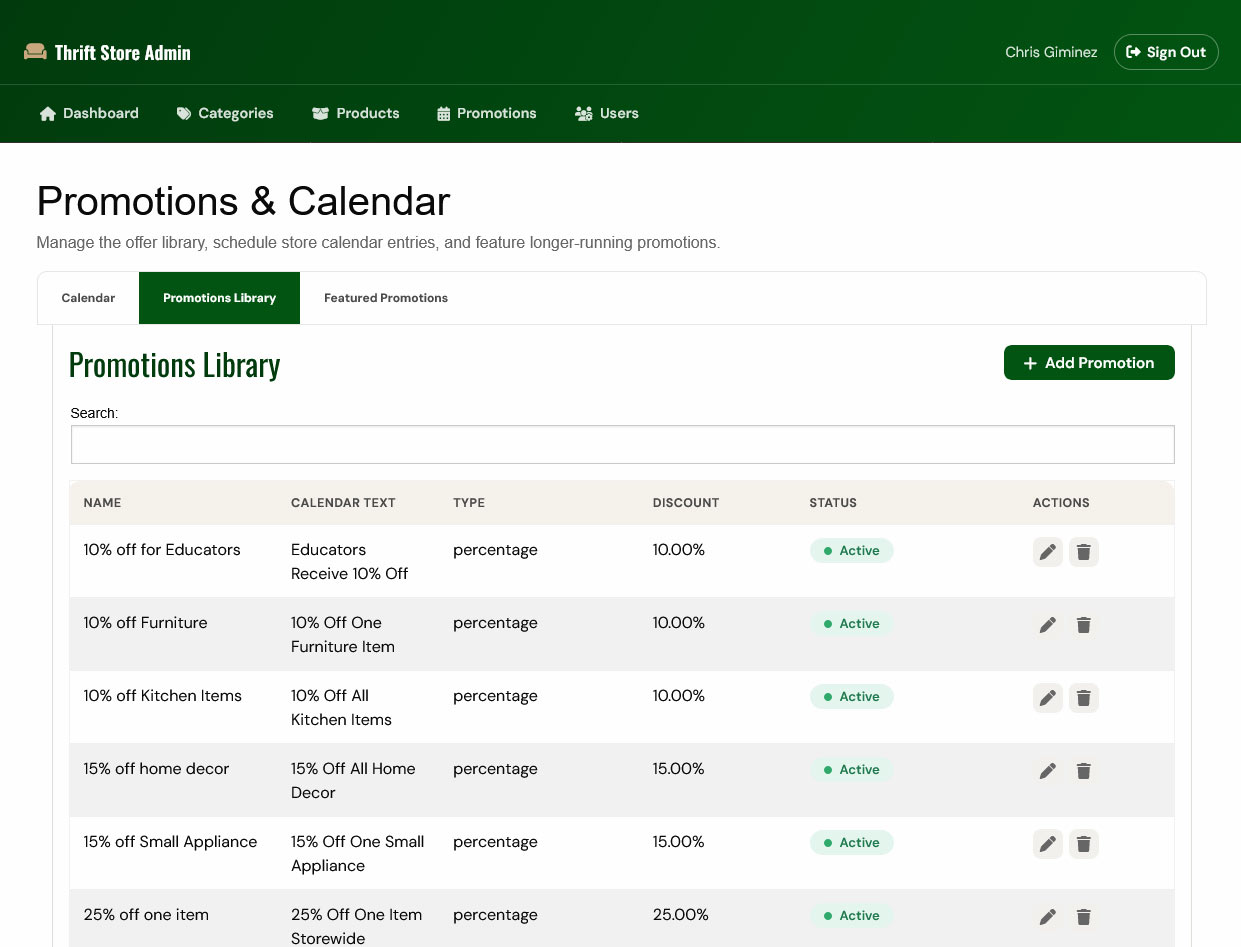Click Active status badge for 15% off Small Appliance
The image size is (1241, 947).
point(851,843)
